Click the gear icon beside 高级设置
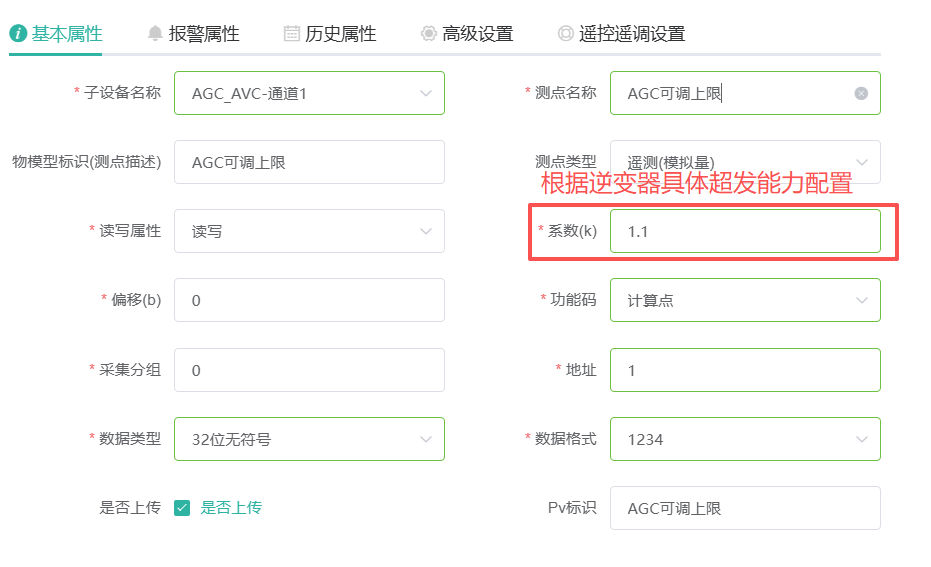931x567 pixels. click(429, 33)
